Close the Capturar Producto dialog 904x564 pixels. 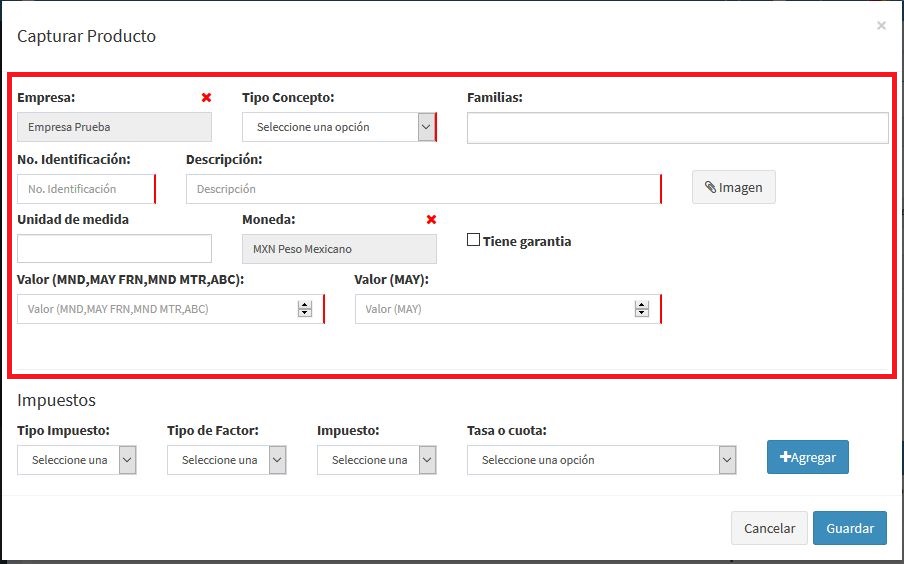click(880, 26)
